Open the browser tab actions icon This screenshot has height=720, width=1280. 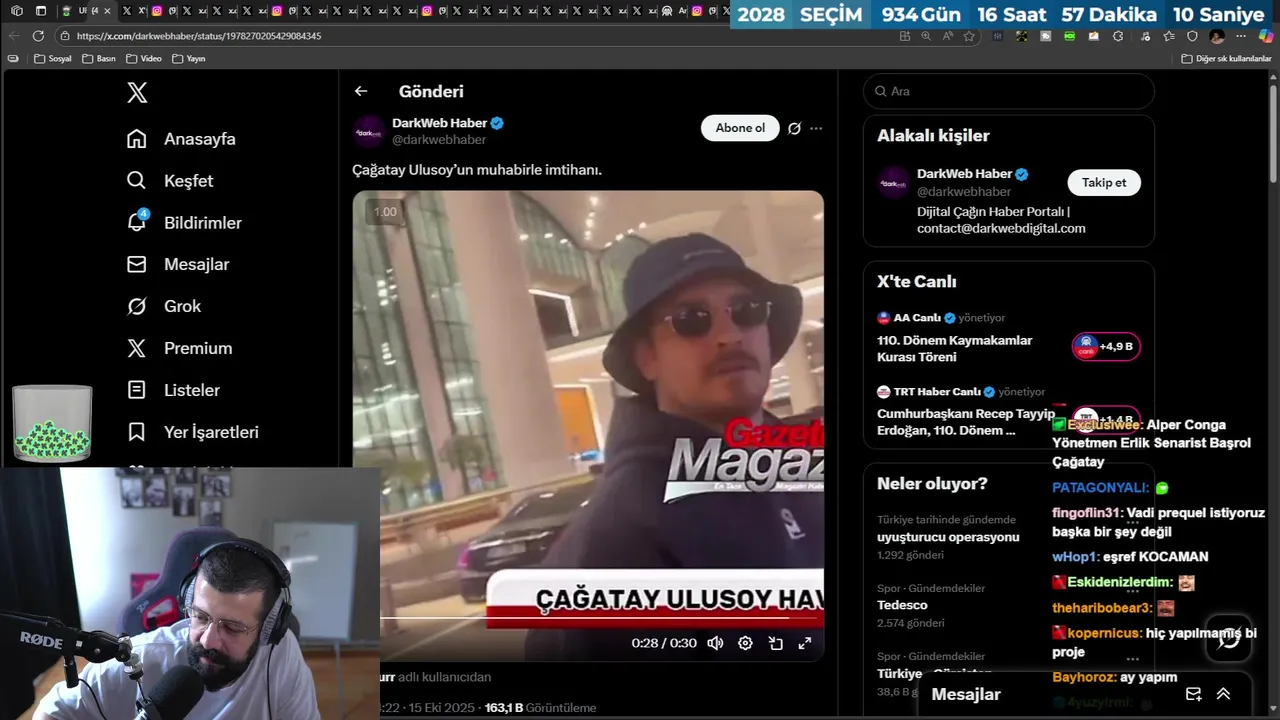(41, 11)
